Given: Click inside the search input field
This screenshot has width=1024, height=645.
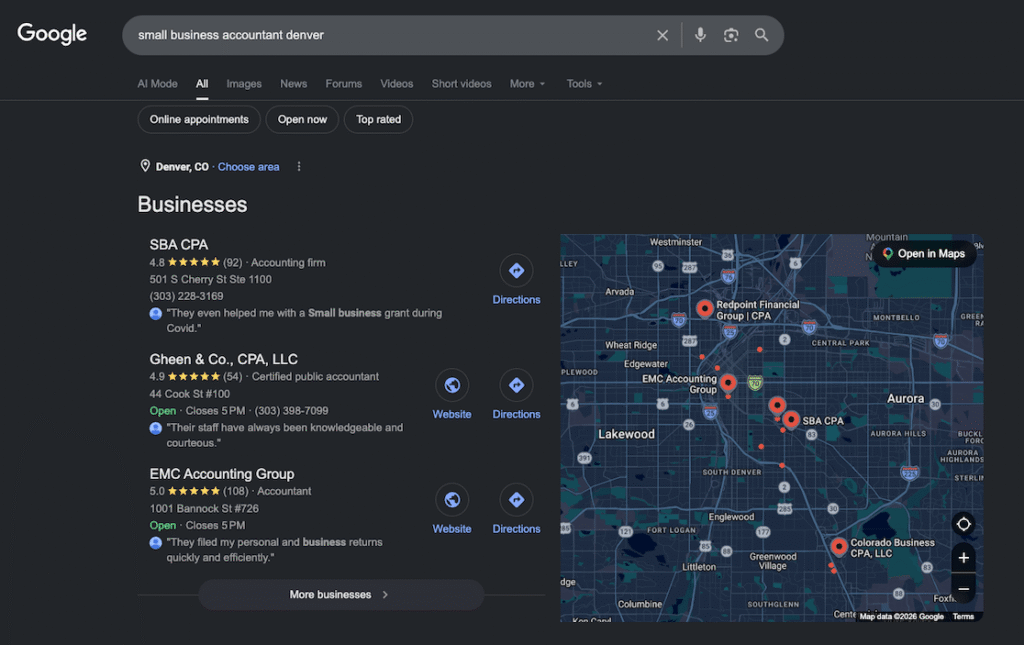Looking at the screenshot, I should pyautogui.click(x=392, y=35).
